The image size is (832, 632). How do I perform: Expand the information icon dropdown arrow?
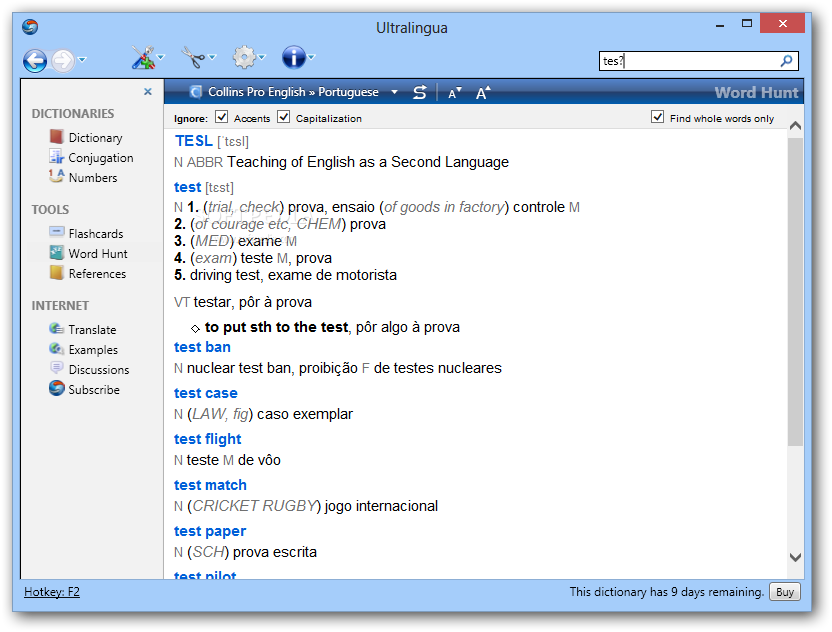coord(311,57)
